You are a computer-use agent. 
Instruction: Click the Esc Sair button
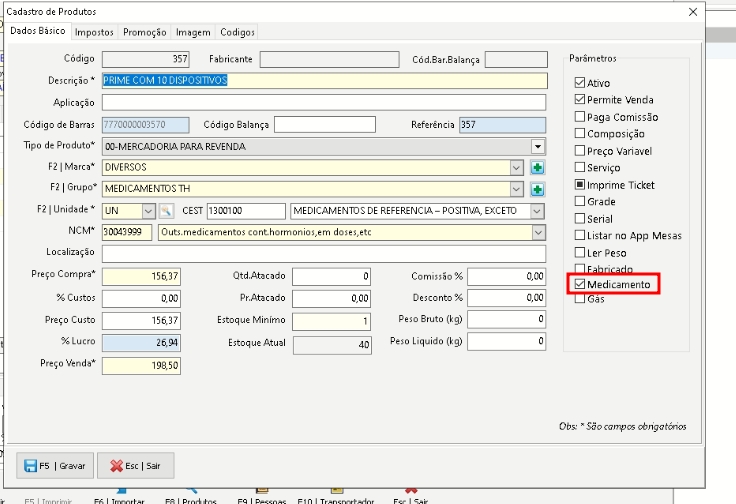[x=135, y=465]
